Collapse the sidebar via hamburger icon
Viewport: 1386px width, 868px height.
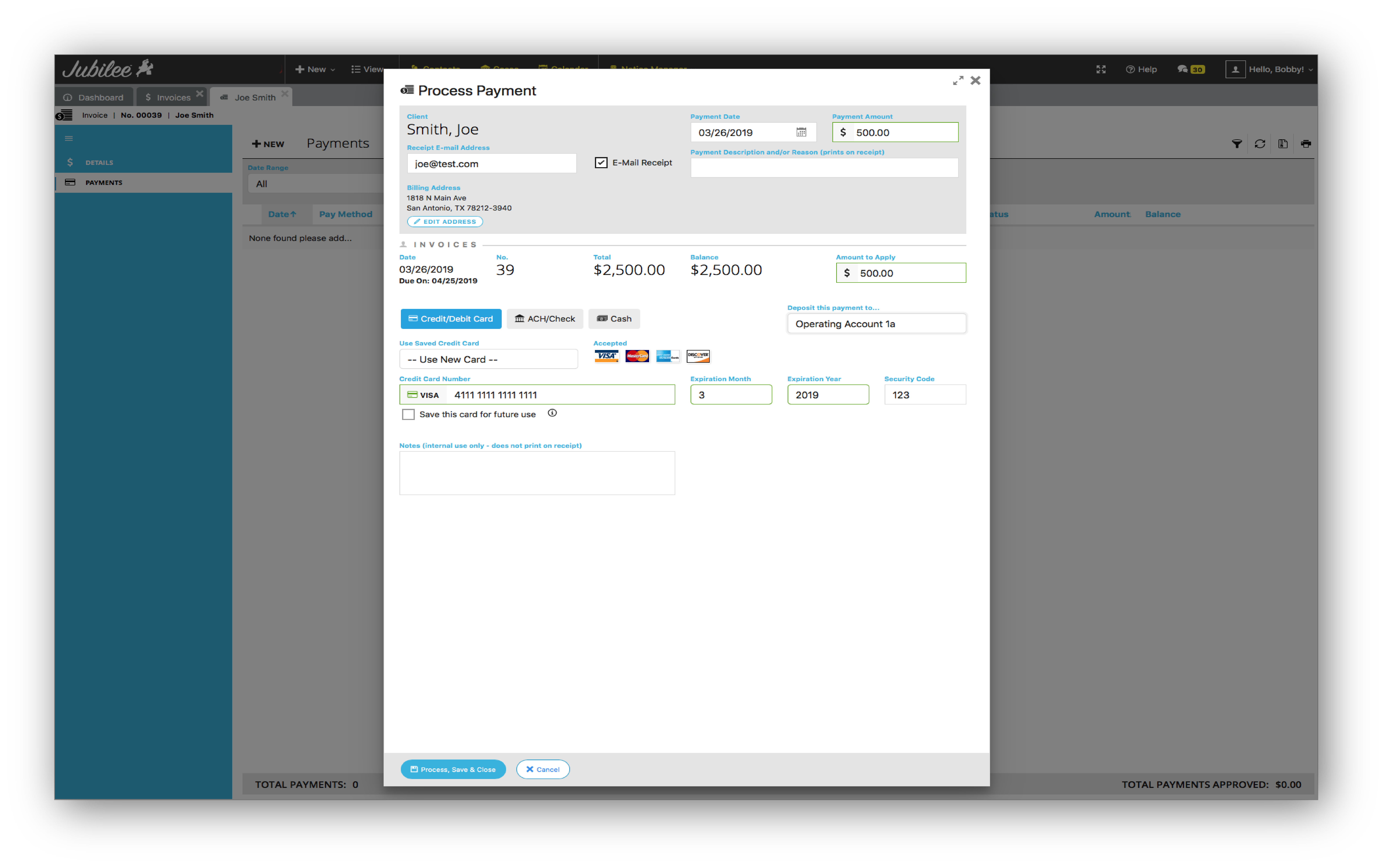69,138
